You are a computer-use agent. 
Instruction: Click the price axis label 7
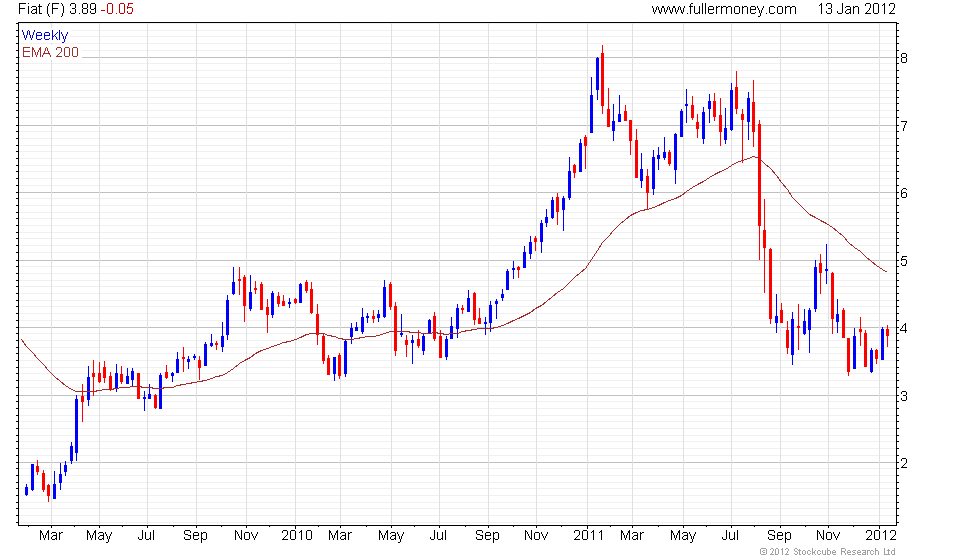[904, 126]
